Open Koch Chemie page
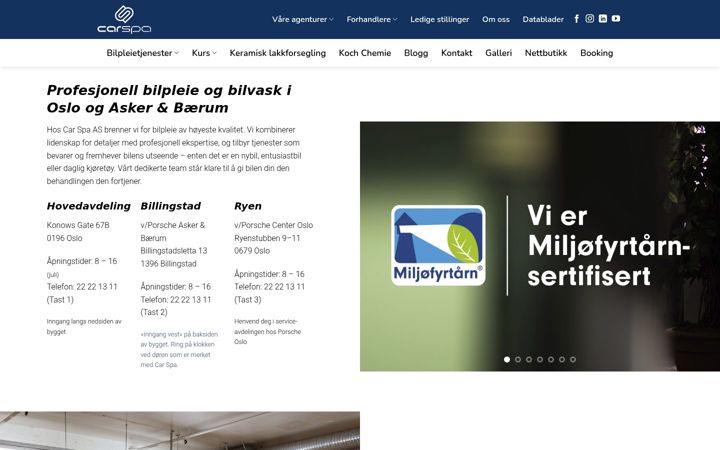Viewport: 720px width, 450px height. click(x=365, y=53)
